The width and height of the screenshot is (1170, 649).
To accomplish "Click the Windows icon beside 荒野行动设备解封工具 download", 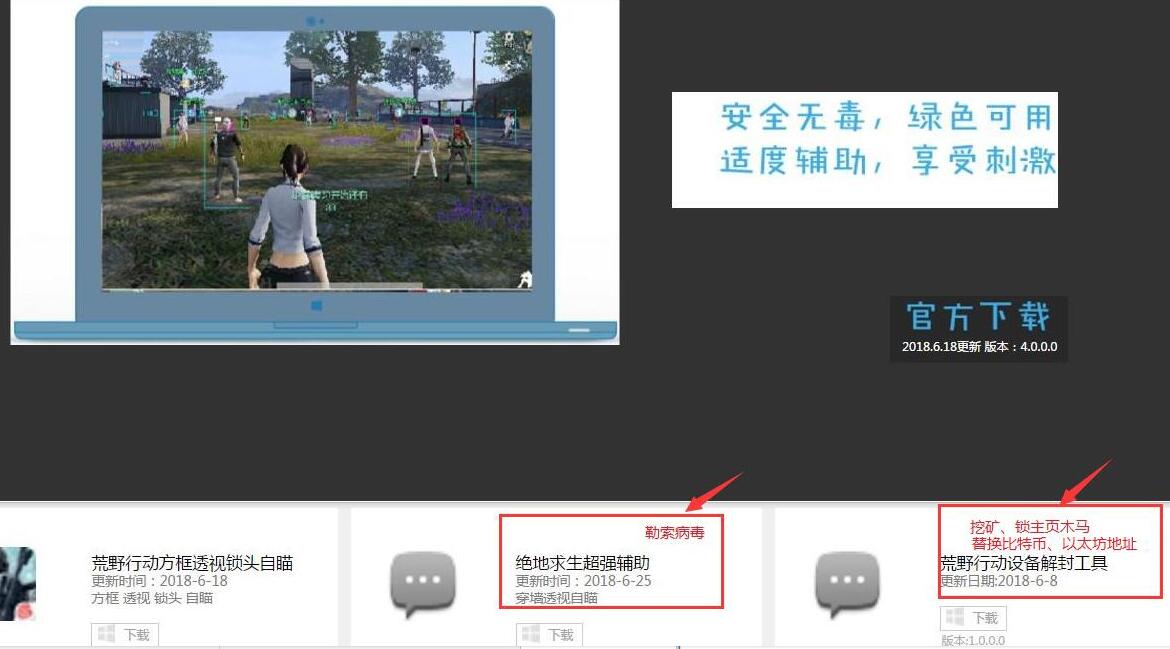I will coord(953,617).
